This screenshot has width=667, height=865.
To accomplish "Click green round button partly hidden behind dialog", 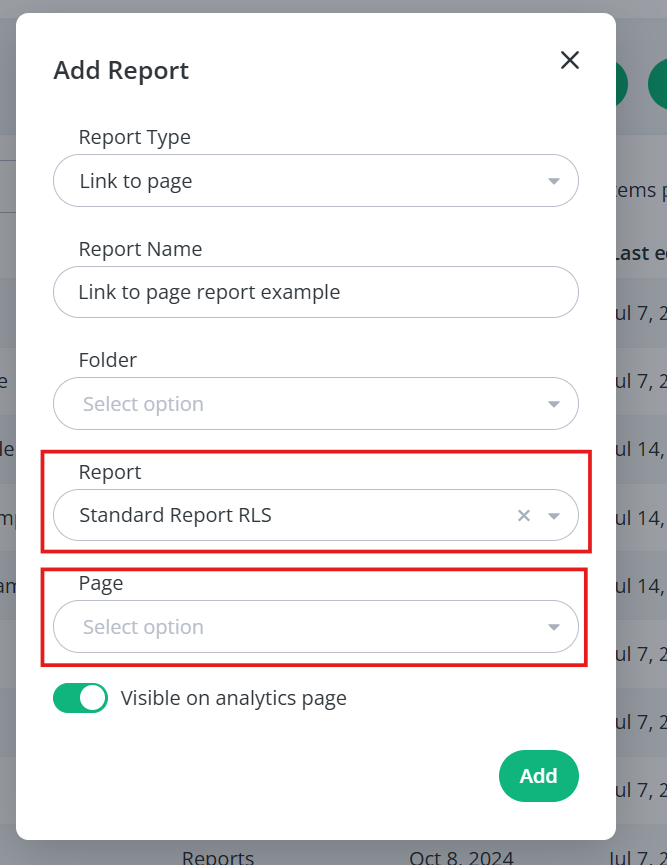I will pos(622,84).
